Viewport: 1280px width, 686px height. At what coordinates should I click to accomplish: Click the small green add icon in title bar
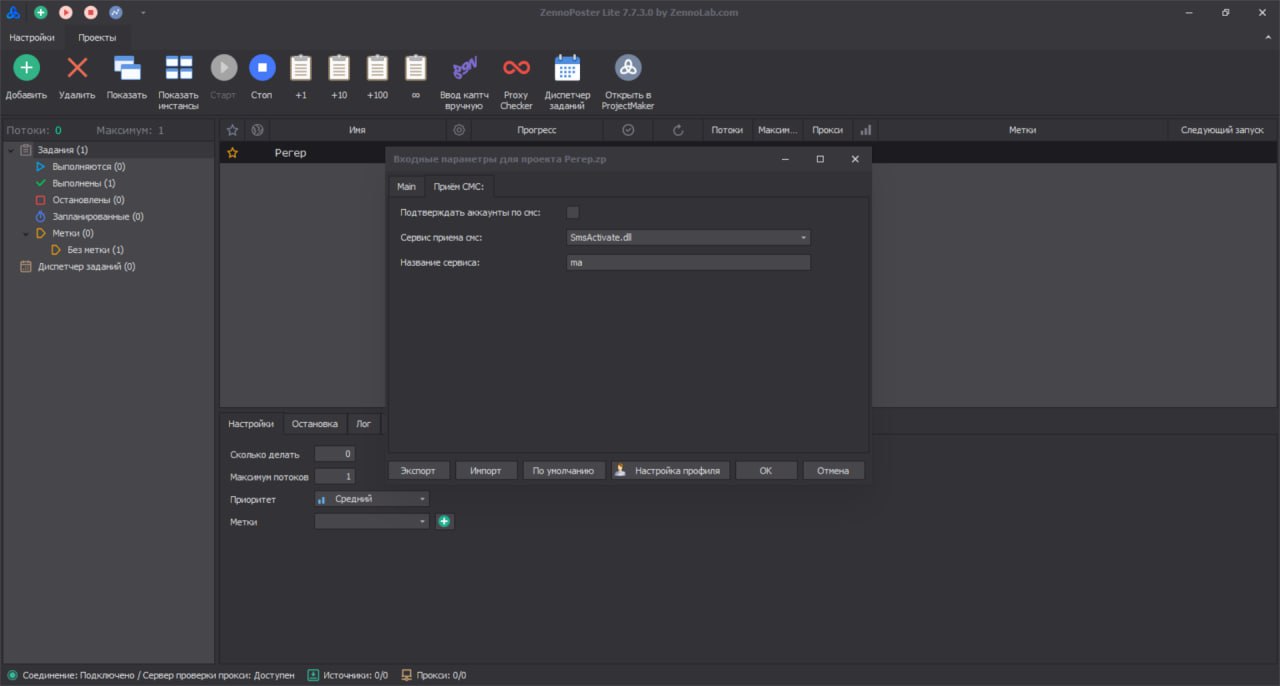pos(40,12)
